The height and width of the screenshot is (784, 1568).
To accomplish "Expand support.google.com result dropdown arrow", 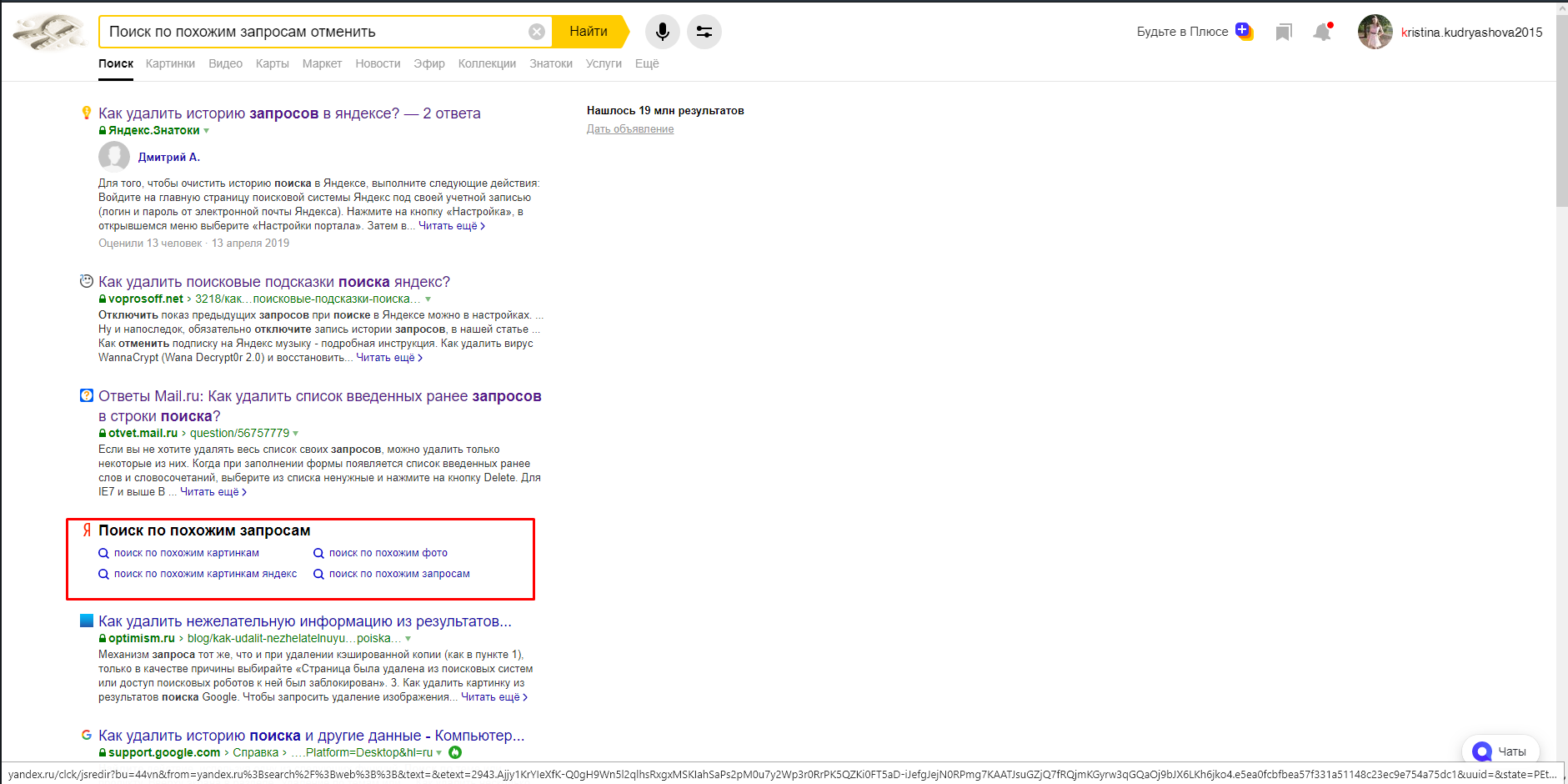I will coord(439,753).
